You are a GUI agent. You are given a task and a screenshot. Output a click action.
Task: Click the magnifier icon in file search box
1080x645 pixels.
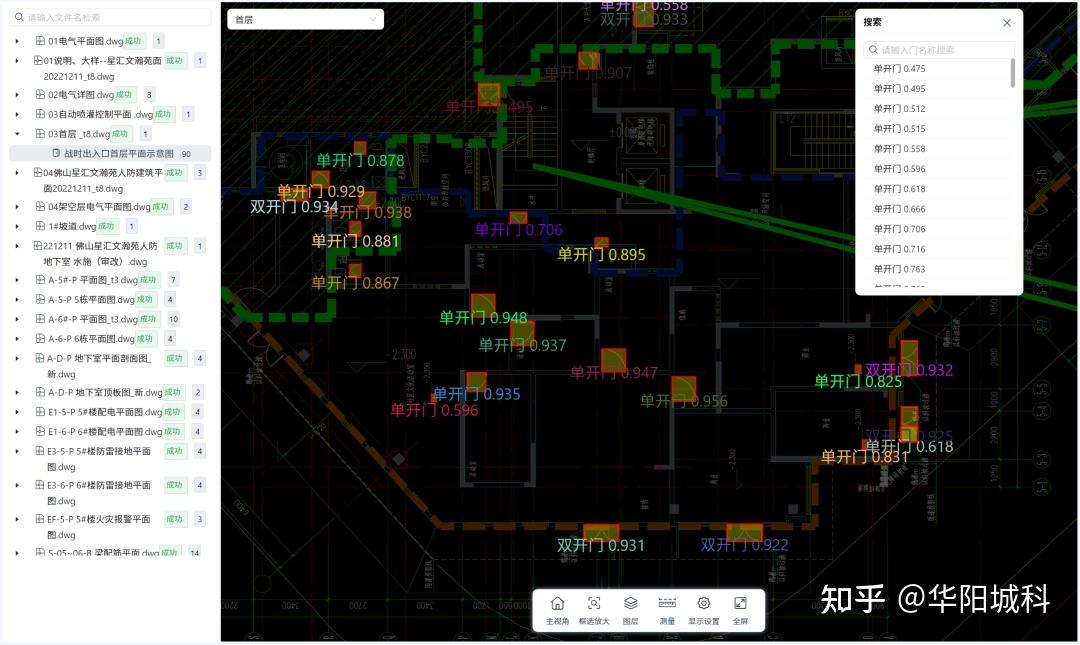point(18,17)
